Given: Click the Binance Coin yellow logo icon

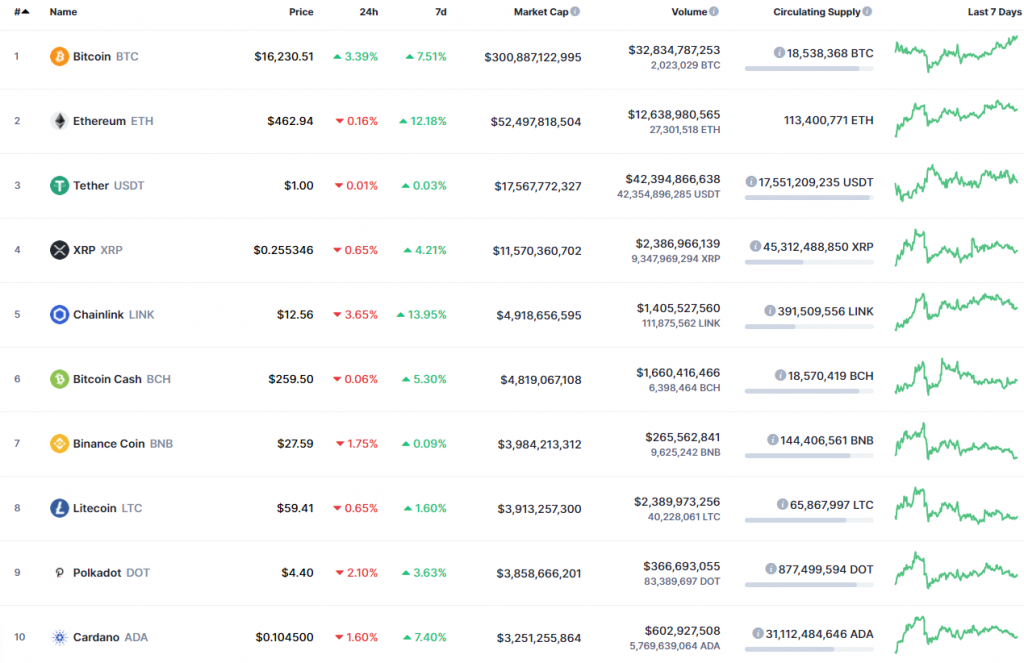Looking at the screenshot, I should coord(59,444).
